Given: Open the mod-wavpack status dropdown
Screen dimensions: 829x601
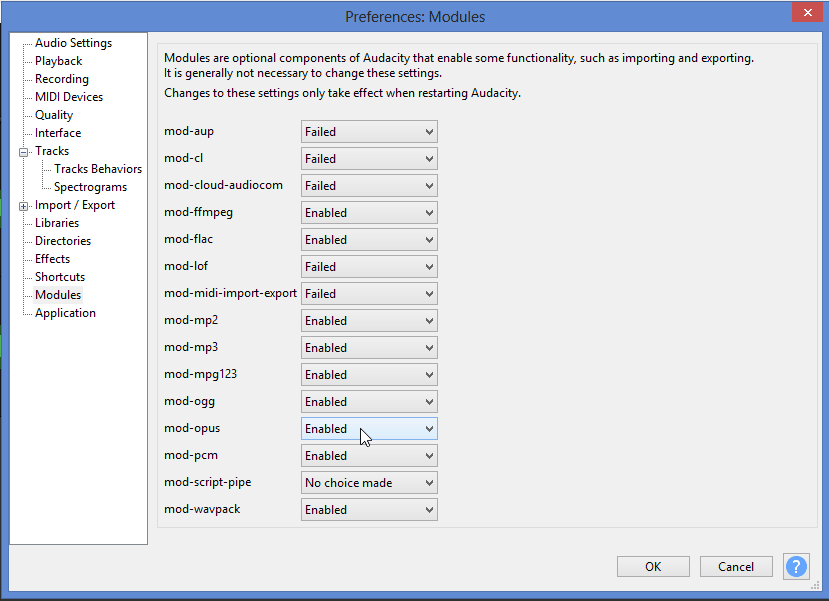Looking at the screenshot, I should pyautogui.click(x=369, y=509).
